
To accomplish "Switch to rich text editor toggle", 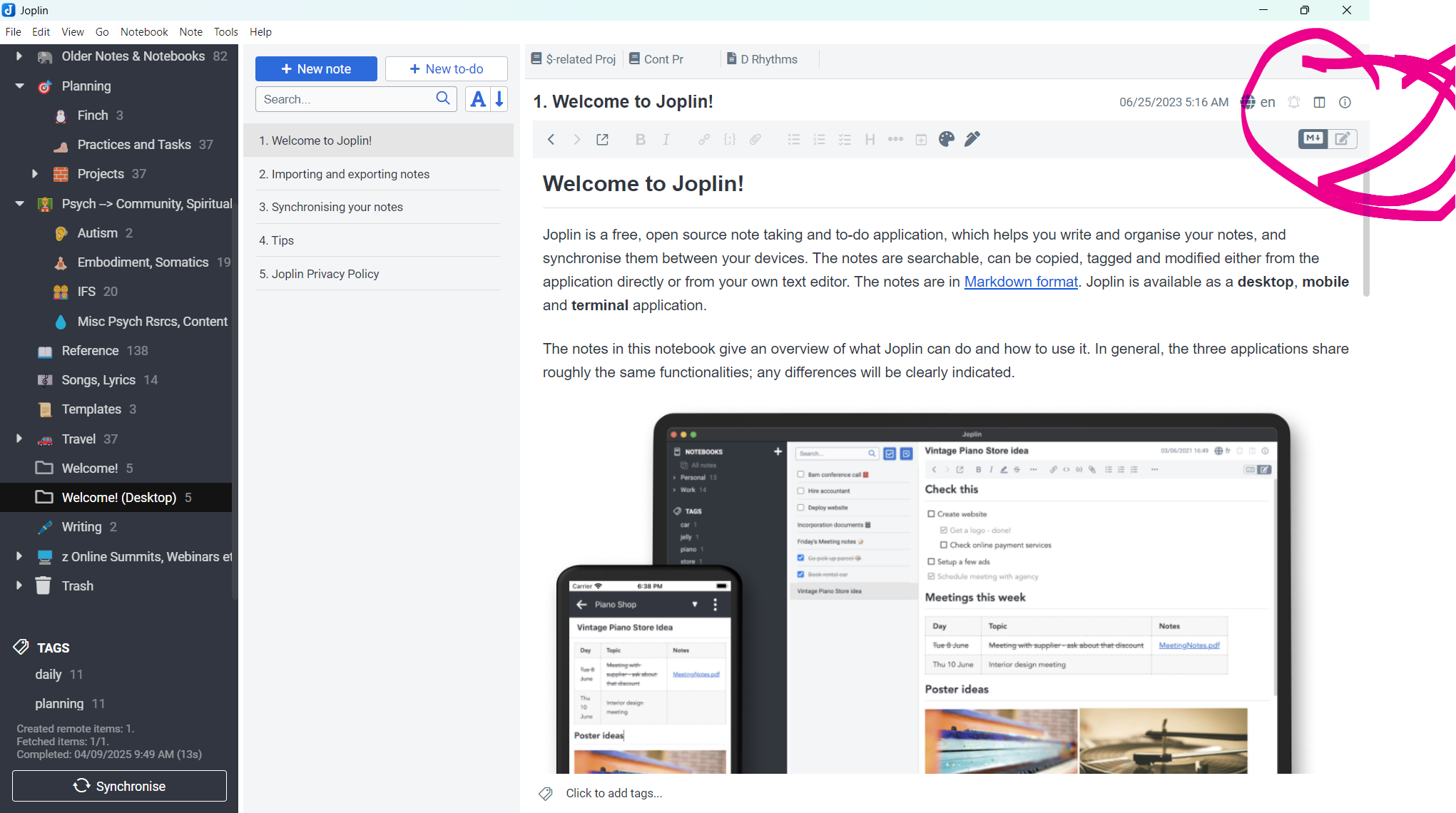I will [1342, 138].
